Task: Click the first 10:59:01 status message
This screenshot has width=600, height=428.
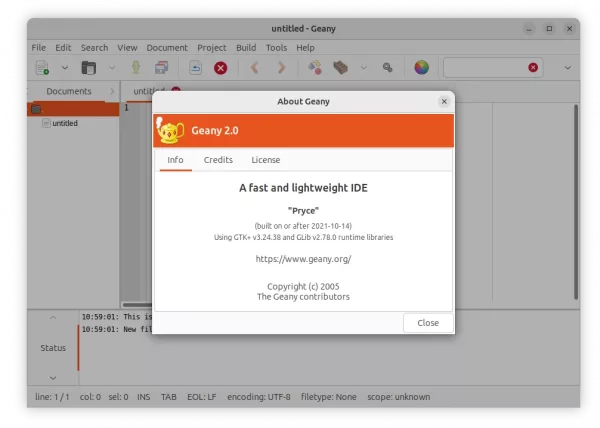Action: coord(117,317)
